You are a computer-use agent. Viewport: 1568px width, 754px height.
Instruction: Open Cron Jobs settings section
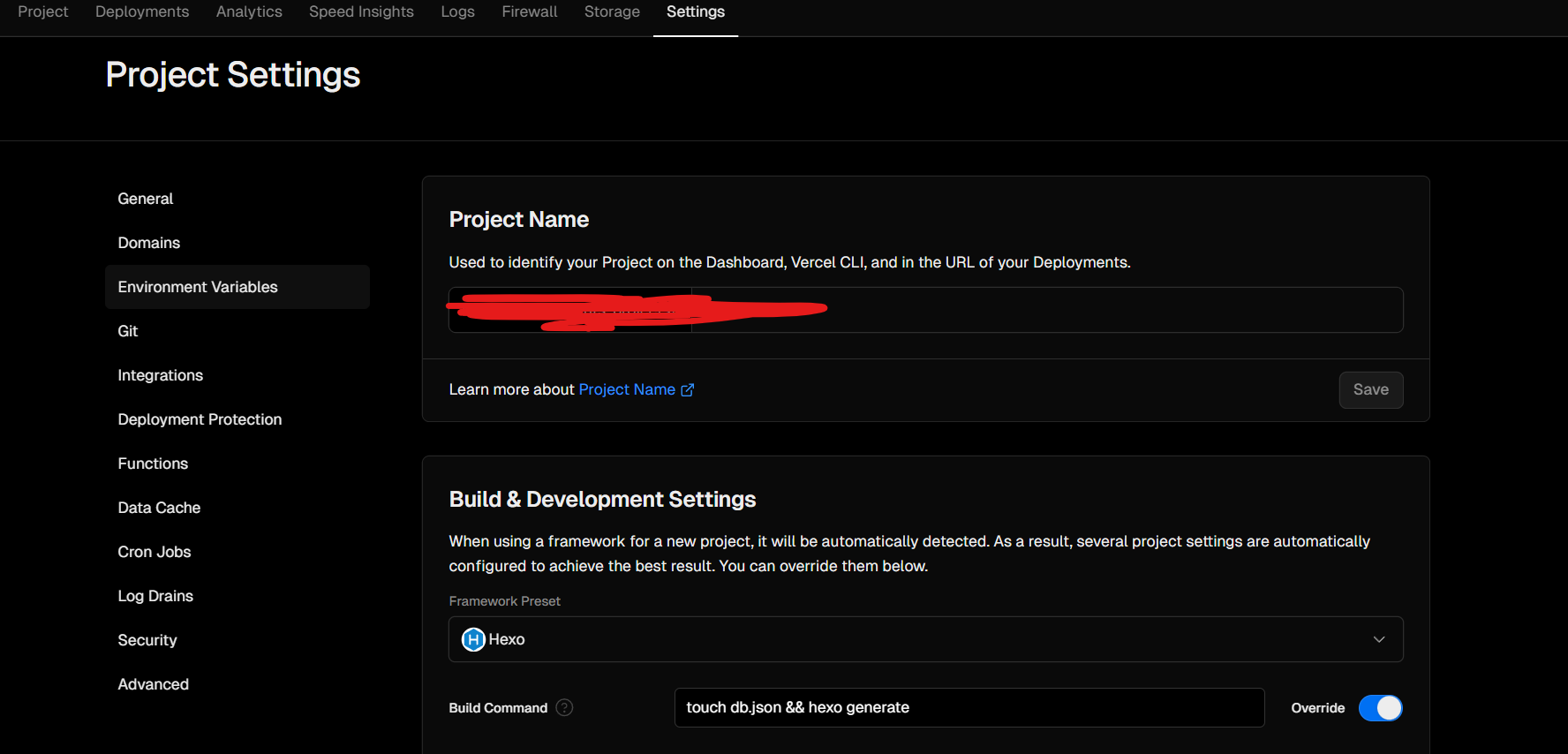tap(155, 552)
